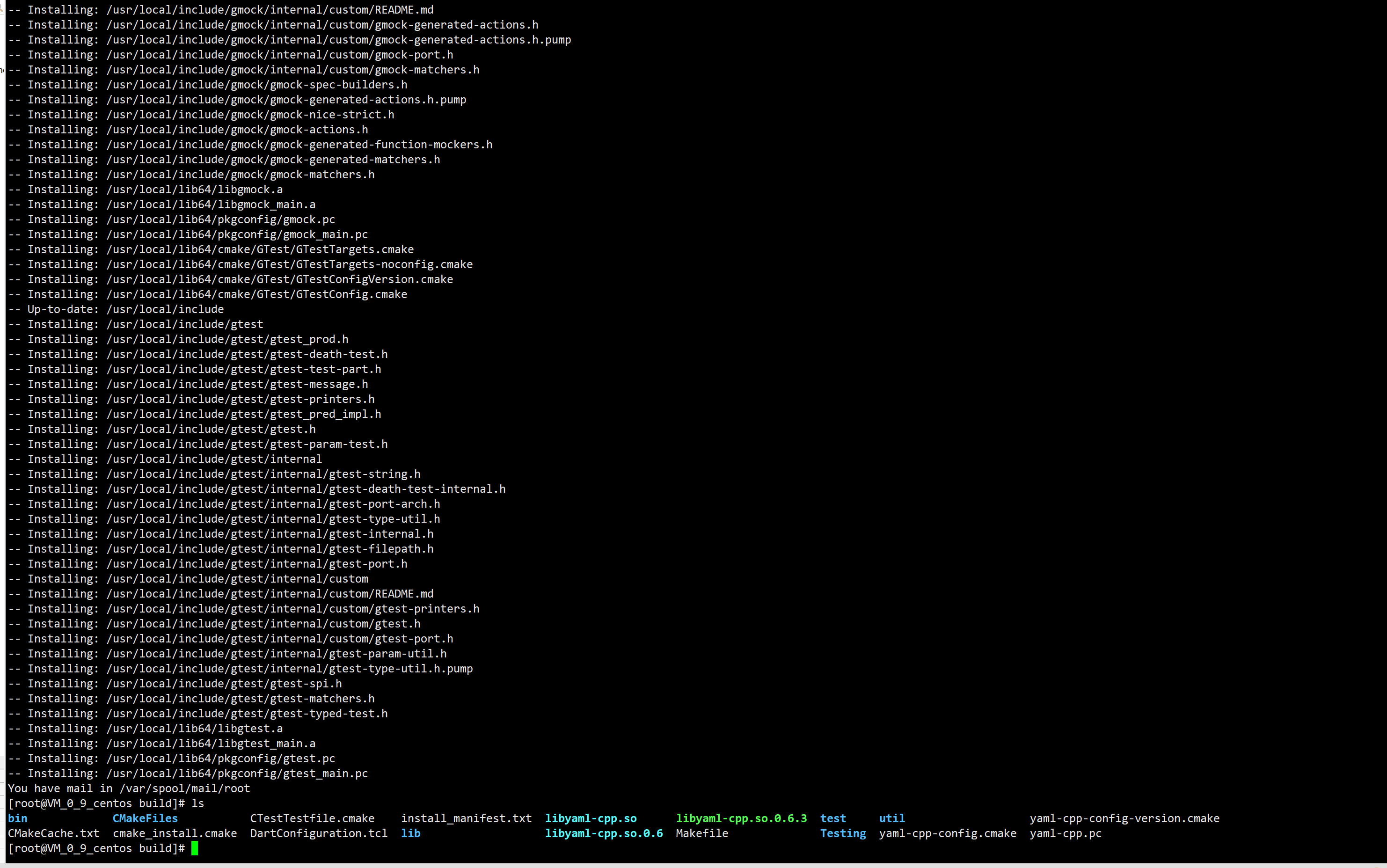Select the util directory entry
The height and width of the screenshot is (868, 1387).
pos(891,818)
